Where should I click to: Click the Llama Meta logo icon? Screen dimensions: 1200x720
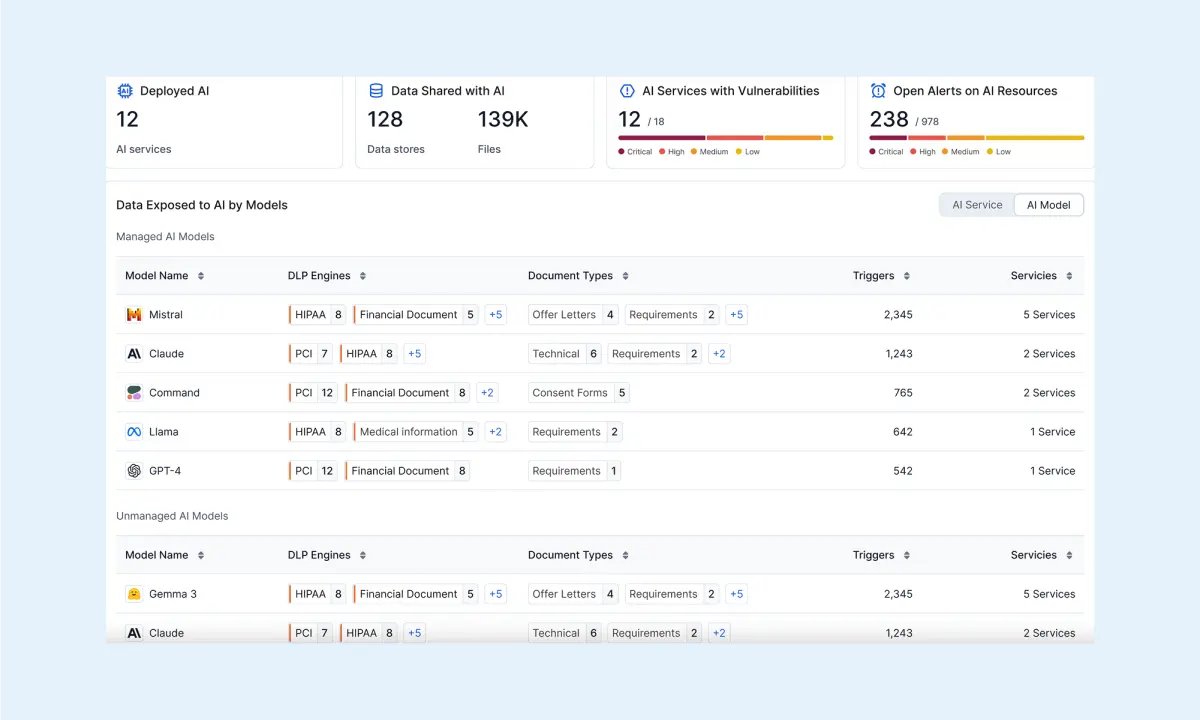[134, 432]
